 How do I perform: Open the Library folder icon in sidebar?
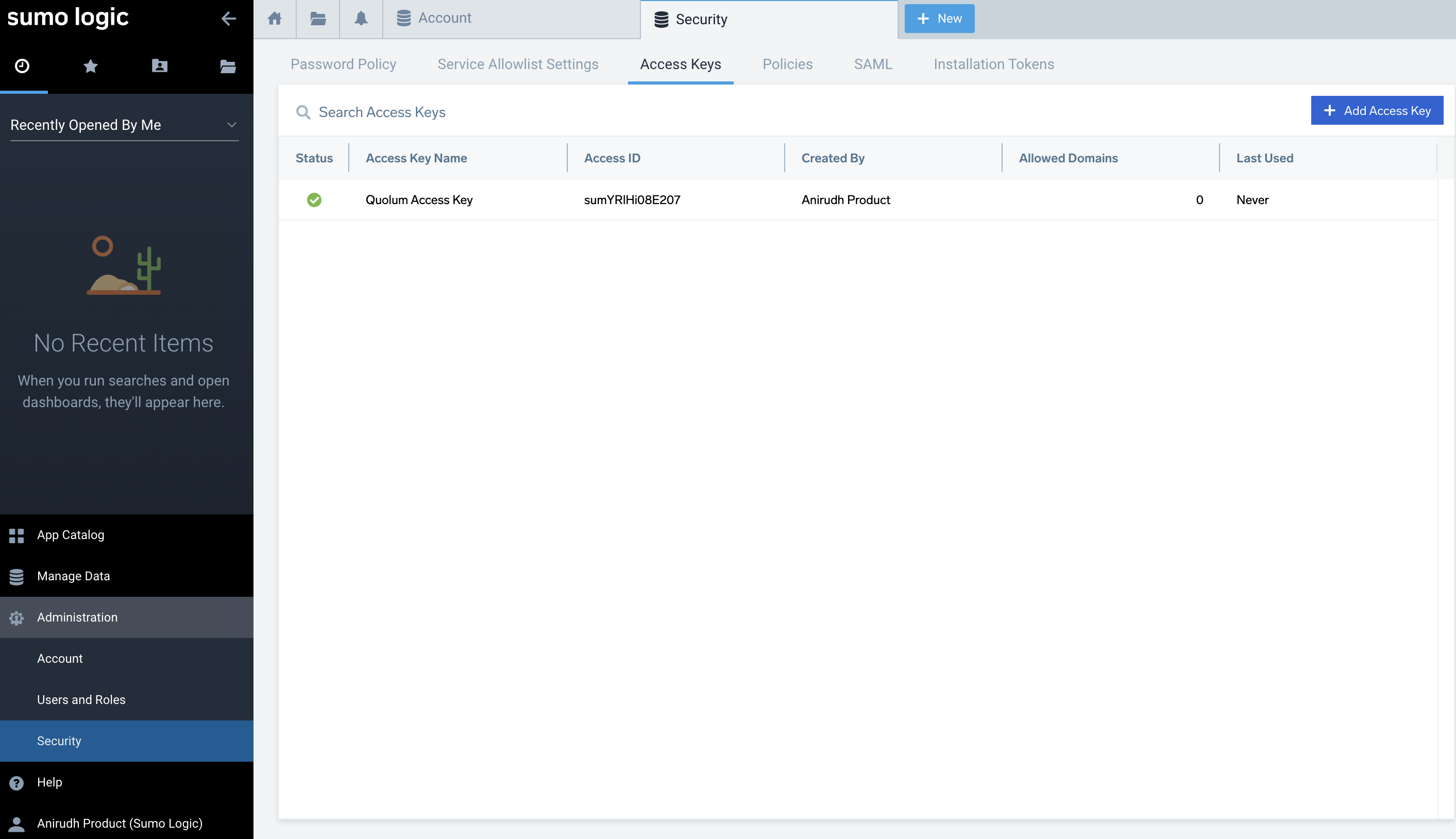tap(228, 65)
